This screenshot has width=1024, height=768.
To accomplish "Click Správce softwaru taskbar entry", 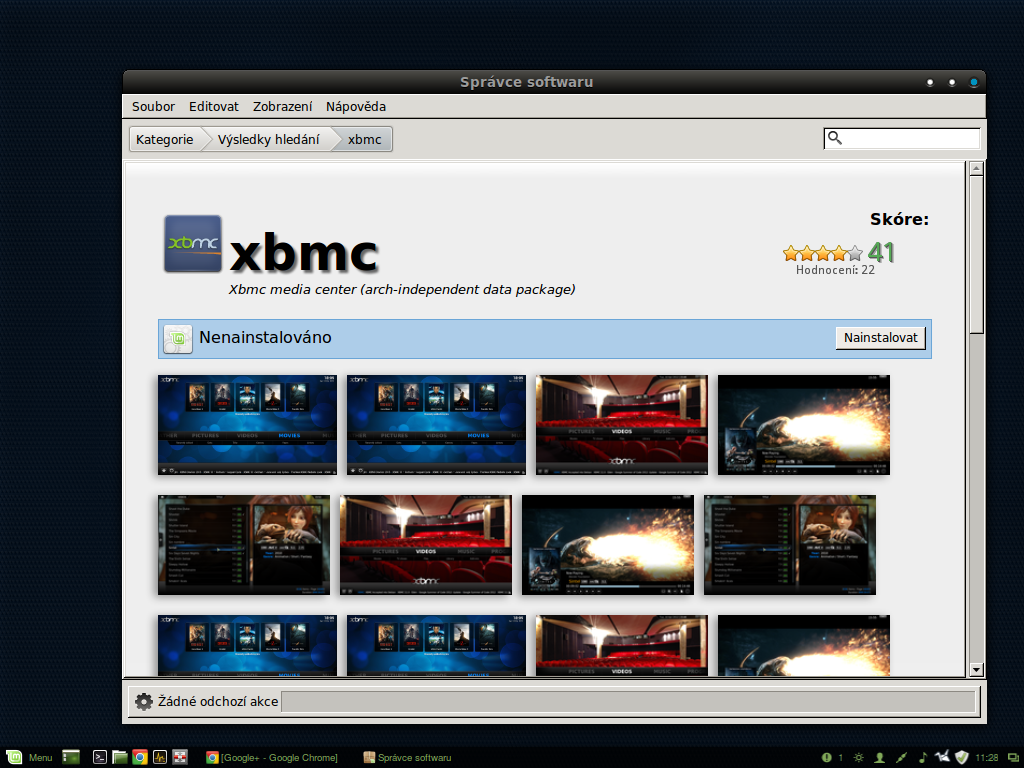I will [408, 758].
